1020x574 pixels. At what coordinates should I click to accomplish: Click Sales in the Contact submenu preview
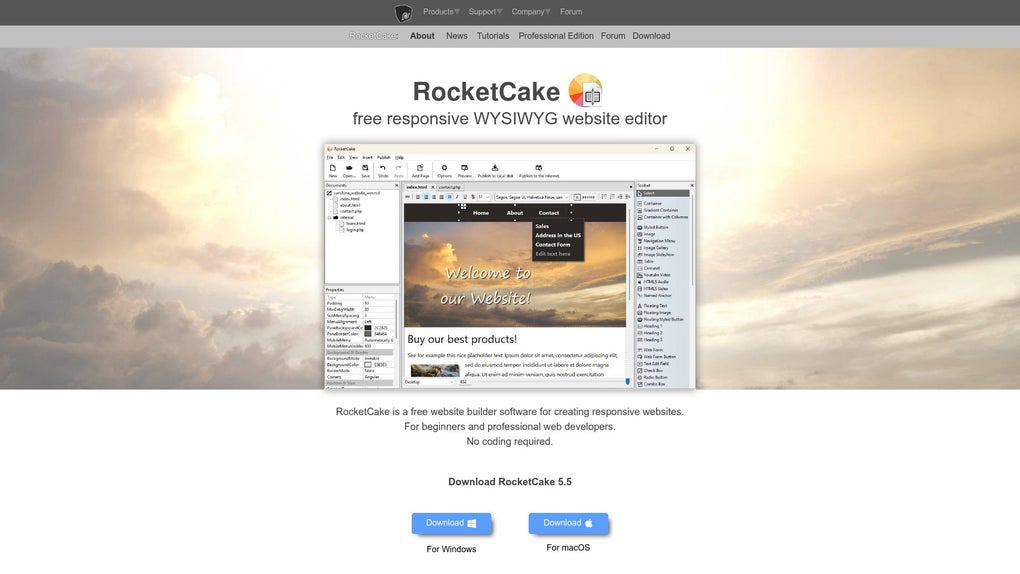click(x=542, y=226)
